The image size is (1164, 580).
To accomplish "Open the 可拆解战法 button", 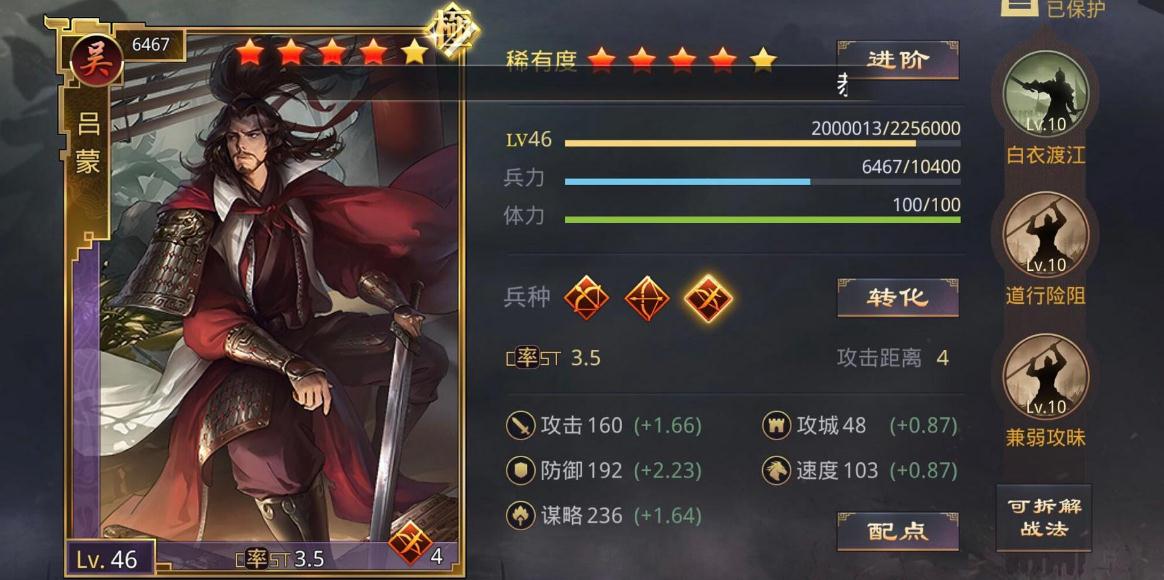I will point(1044,518).
